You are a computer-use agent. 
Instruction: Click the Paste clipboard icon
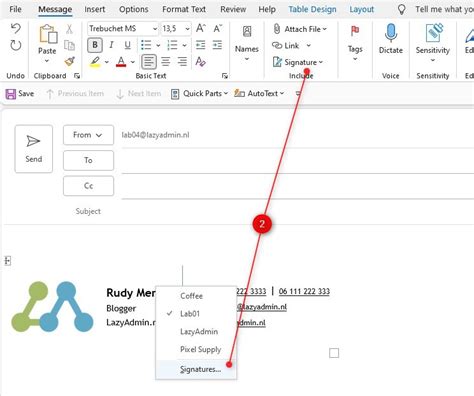click(48, 34)
